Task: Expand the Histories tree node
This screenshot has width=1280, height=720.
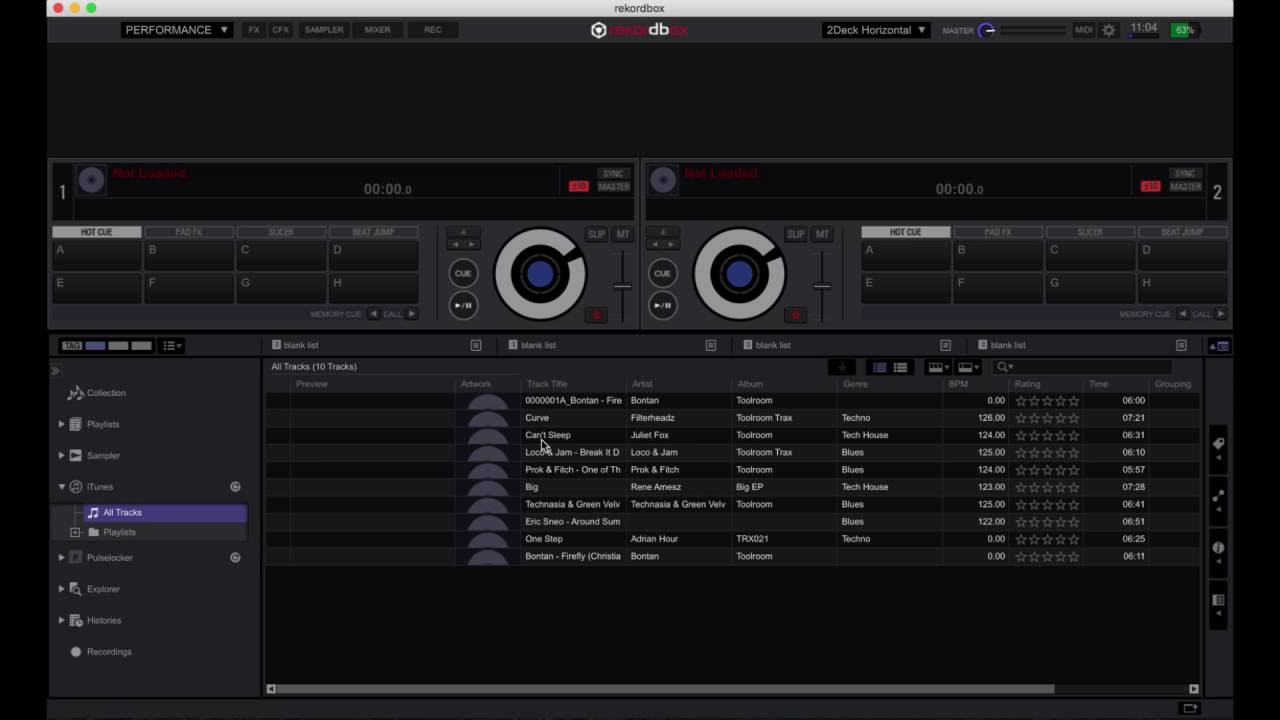Action: 61,620
